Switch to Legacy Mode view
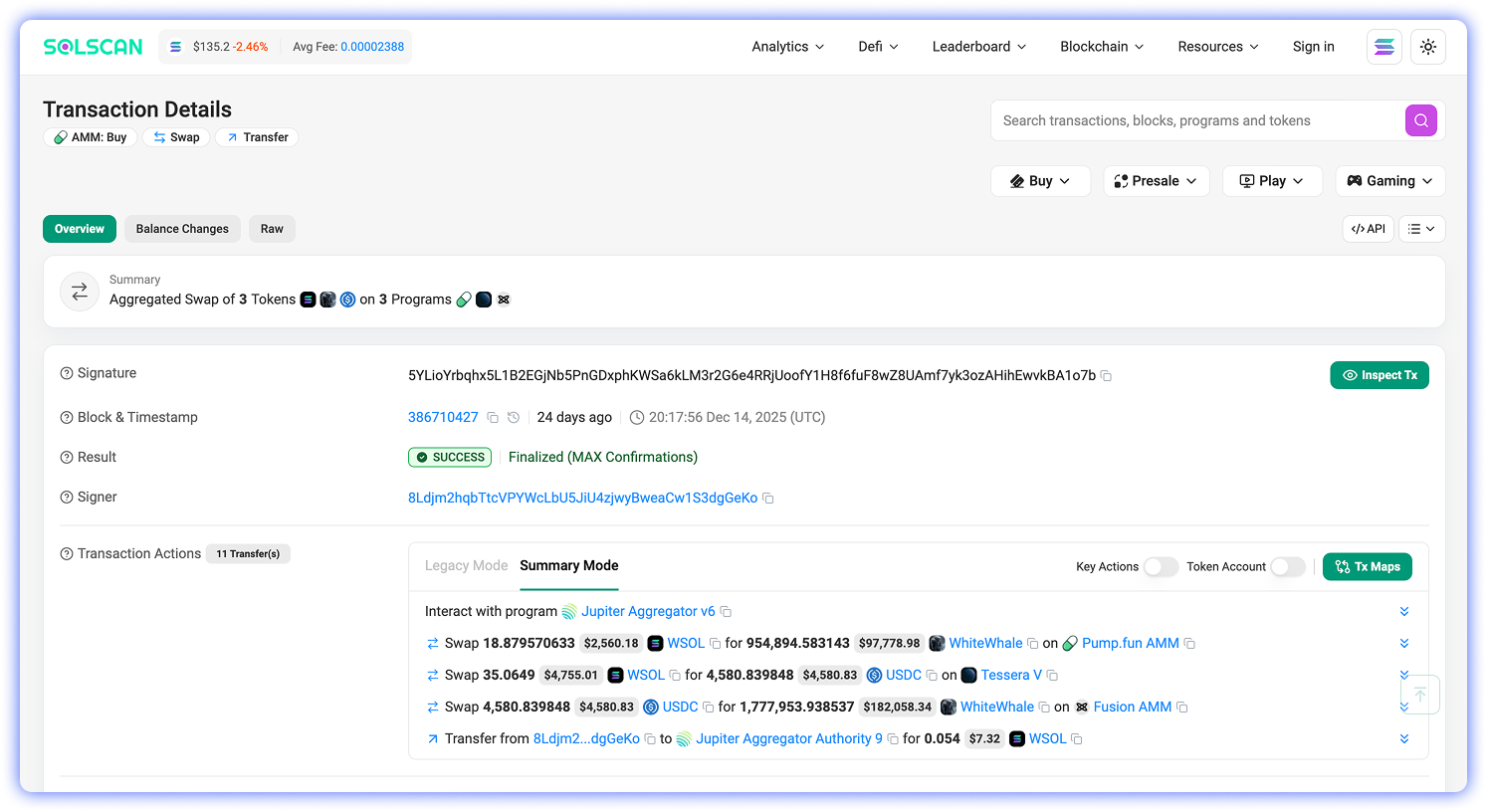Image resolution: width=1487 pixels, height=812 pixels. click(x=466, y=565)
